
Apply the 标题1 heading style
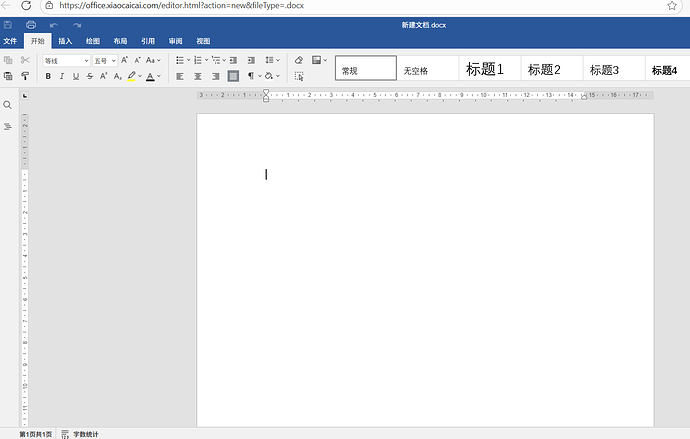pos(485,70)
